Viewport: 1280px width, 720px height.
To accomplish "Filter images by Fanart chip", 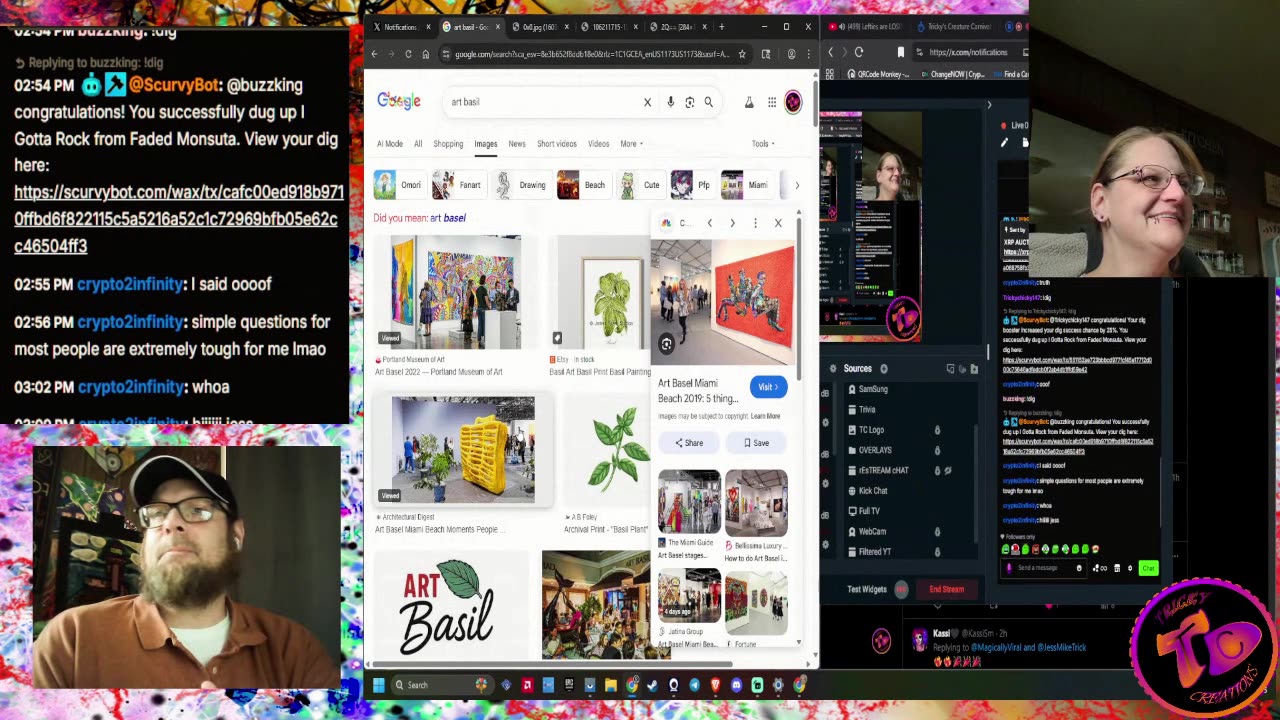I will point(458,185).
